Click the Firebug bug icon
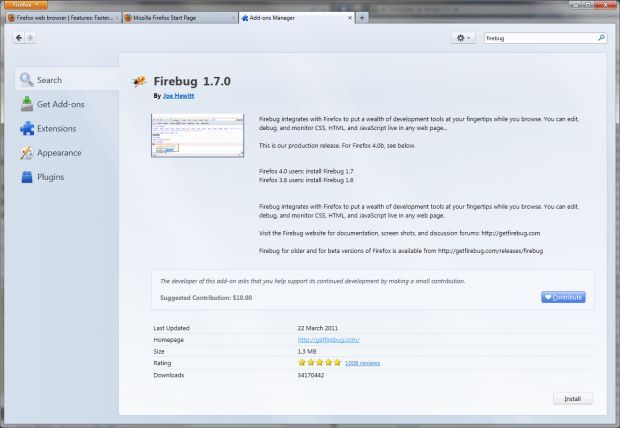Screen dimensions: 620x428 139,81
